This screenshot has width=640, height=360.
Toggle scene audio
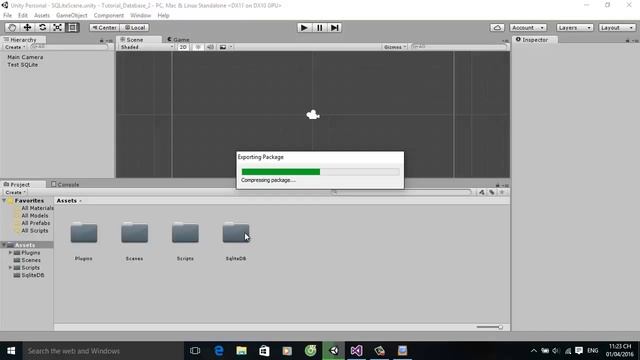click(210, 47)
